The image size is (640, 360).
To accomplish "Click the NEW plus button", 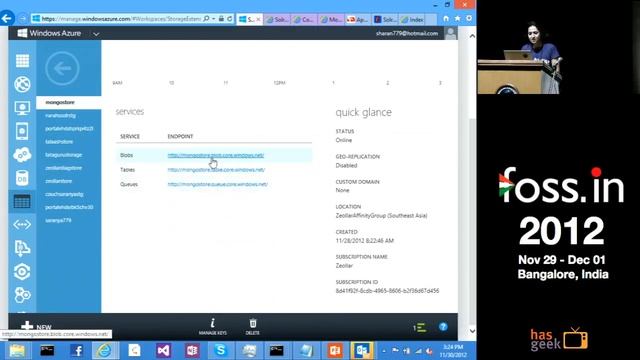I will (x=36, y=327).
